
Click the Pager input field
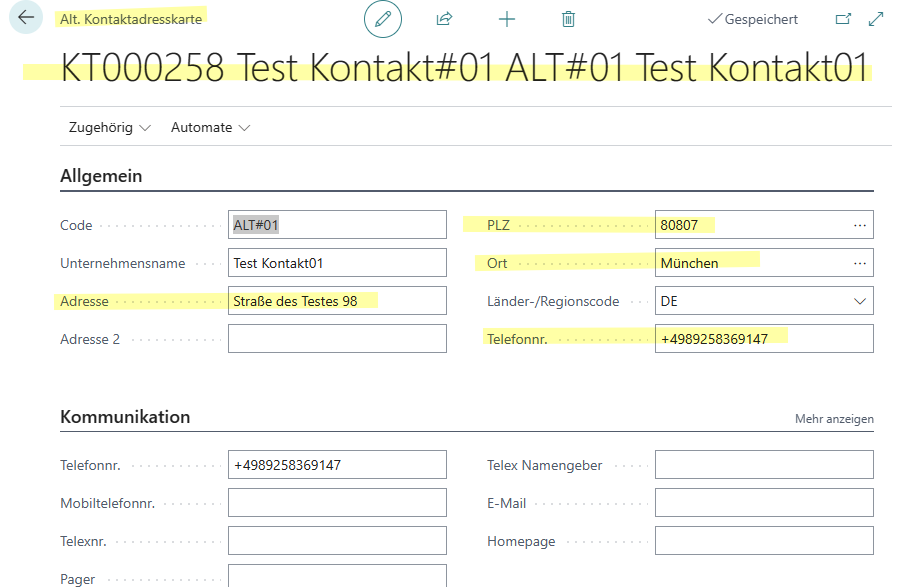(337, 576)
